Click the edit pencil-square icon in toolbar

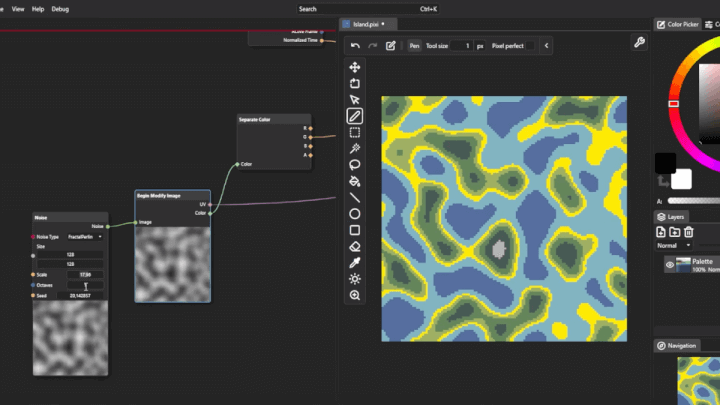390,45
